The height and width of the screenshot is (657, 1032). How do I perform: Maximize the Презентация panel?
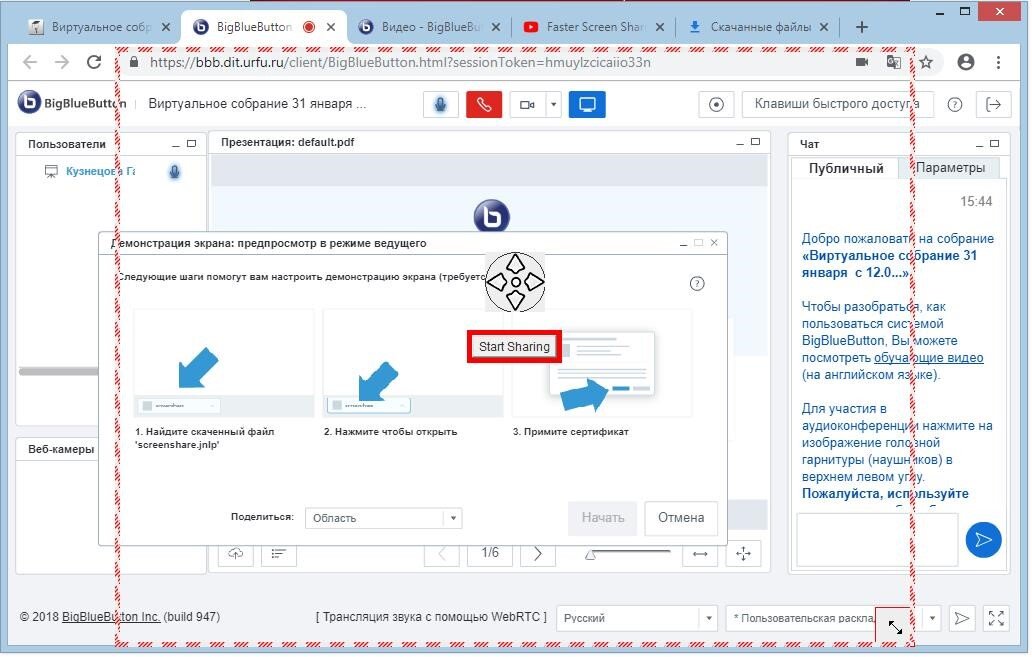[x=756, y=142]
